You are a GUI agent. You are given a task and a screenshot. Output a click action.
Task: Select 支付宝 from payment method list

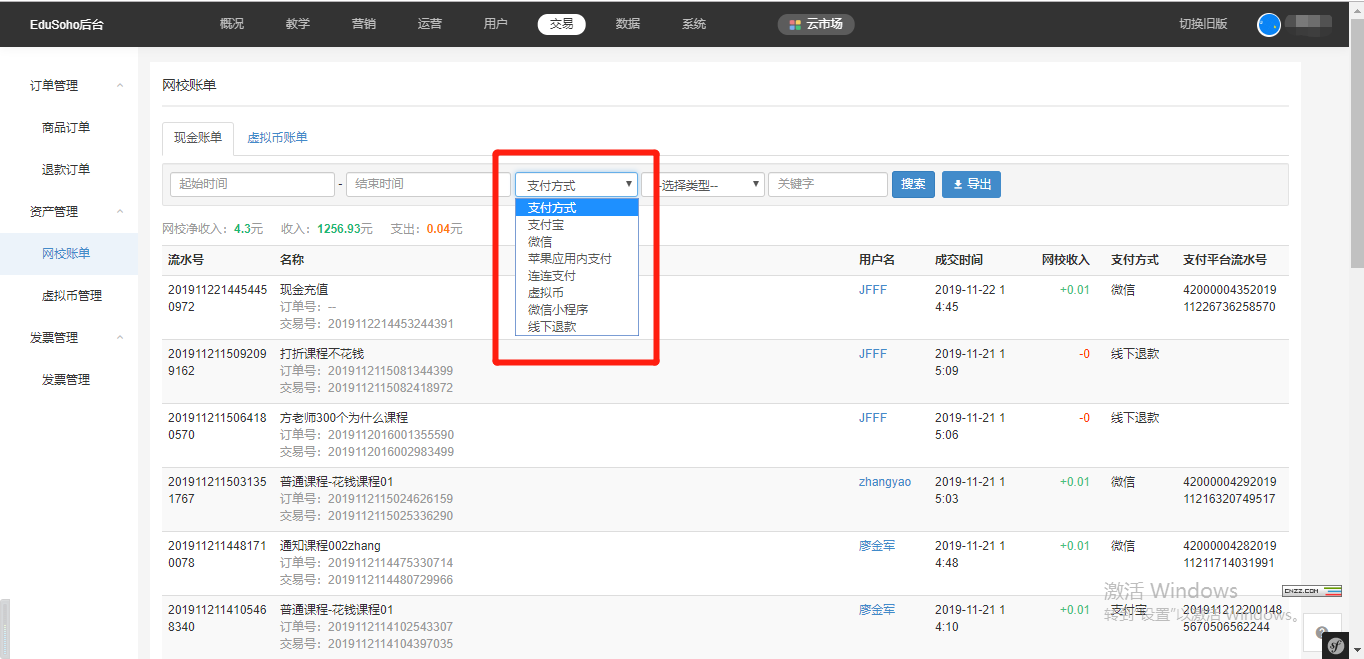[545, 225]
